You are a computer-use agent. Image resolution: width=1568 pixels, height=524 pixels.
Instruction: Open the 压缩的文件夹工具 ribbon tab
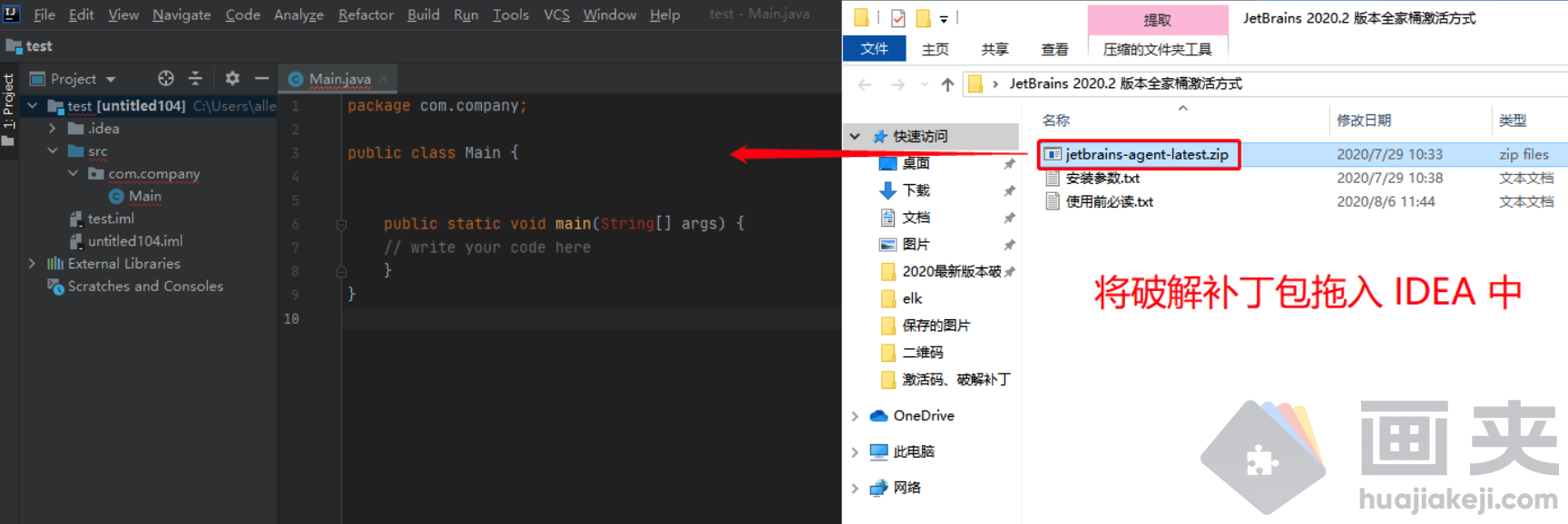click(1158, 49)
